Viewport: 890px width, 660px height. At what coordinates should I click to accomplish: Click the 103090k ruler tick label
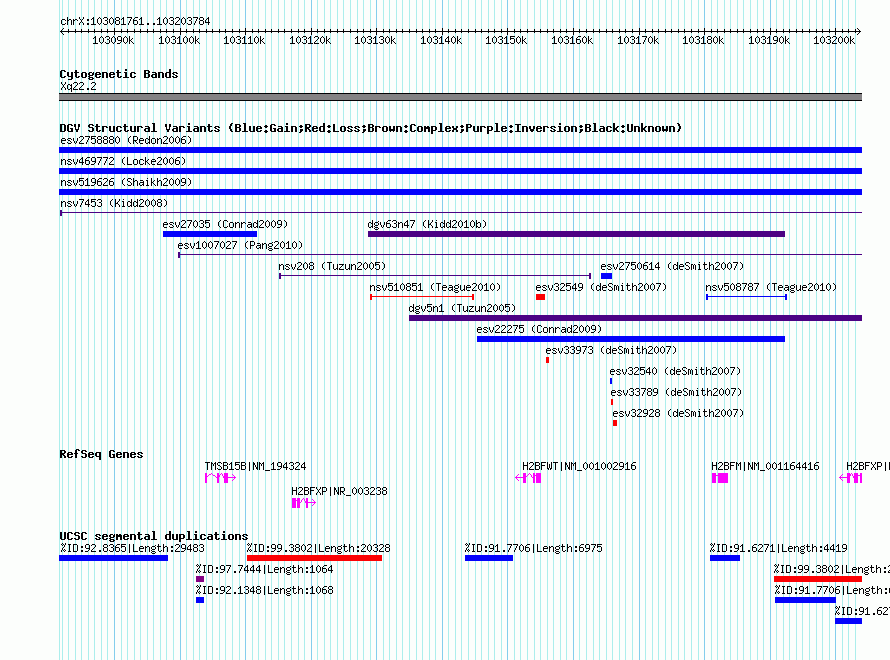[x=113, y=40]
